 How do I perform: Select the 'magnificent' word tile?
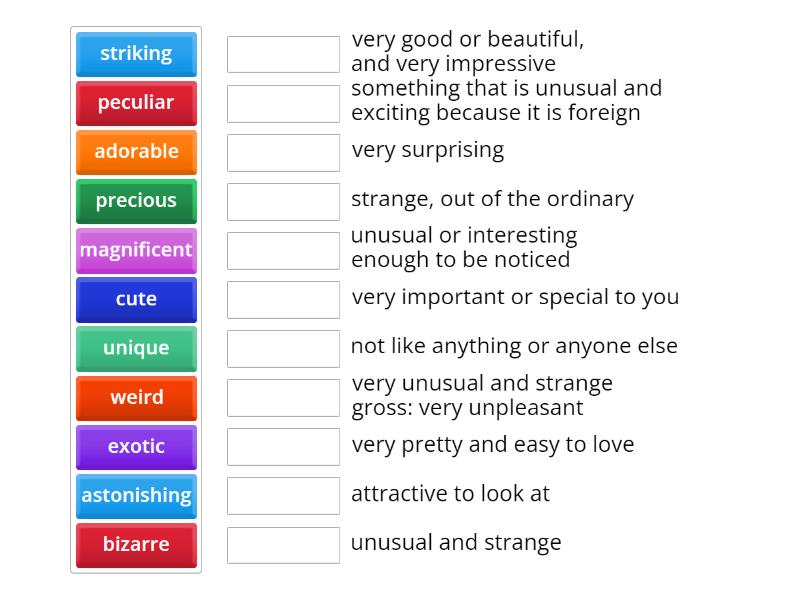136,250
